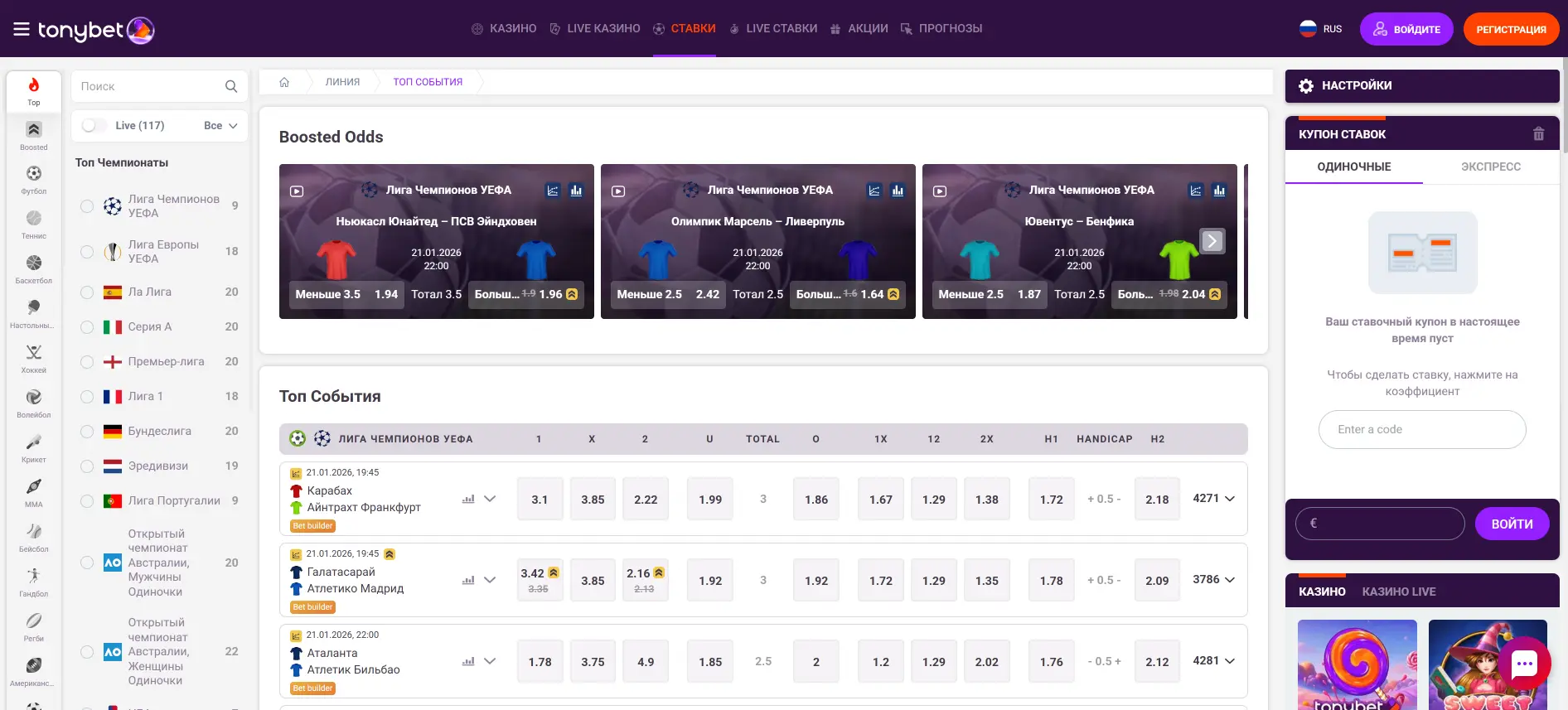
Task: Bet on Карабах win odds 3.1
Action: tap(540, 500)
